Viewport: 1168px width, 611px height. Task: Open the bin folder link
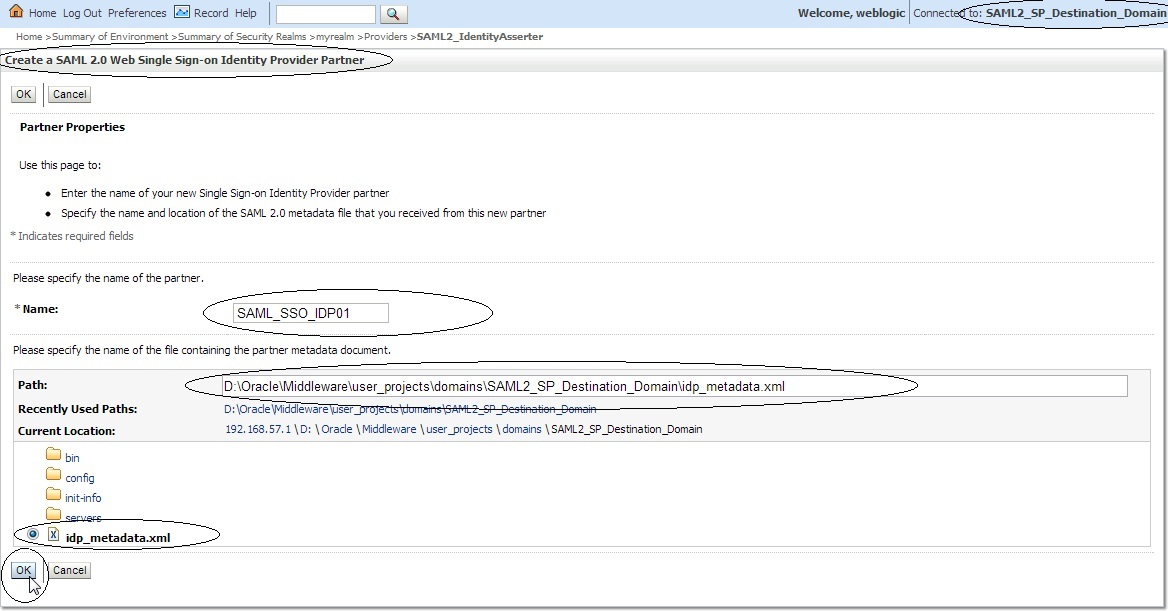click(x=72, y=458)
